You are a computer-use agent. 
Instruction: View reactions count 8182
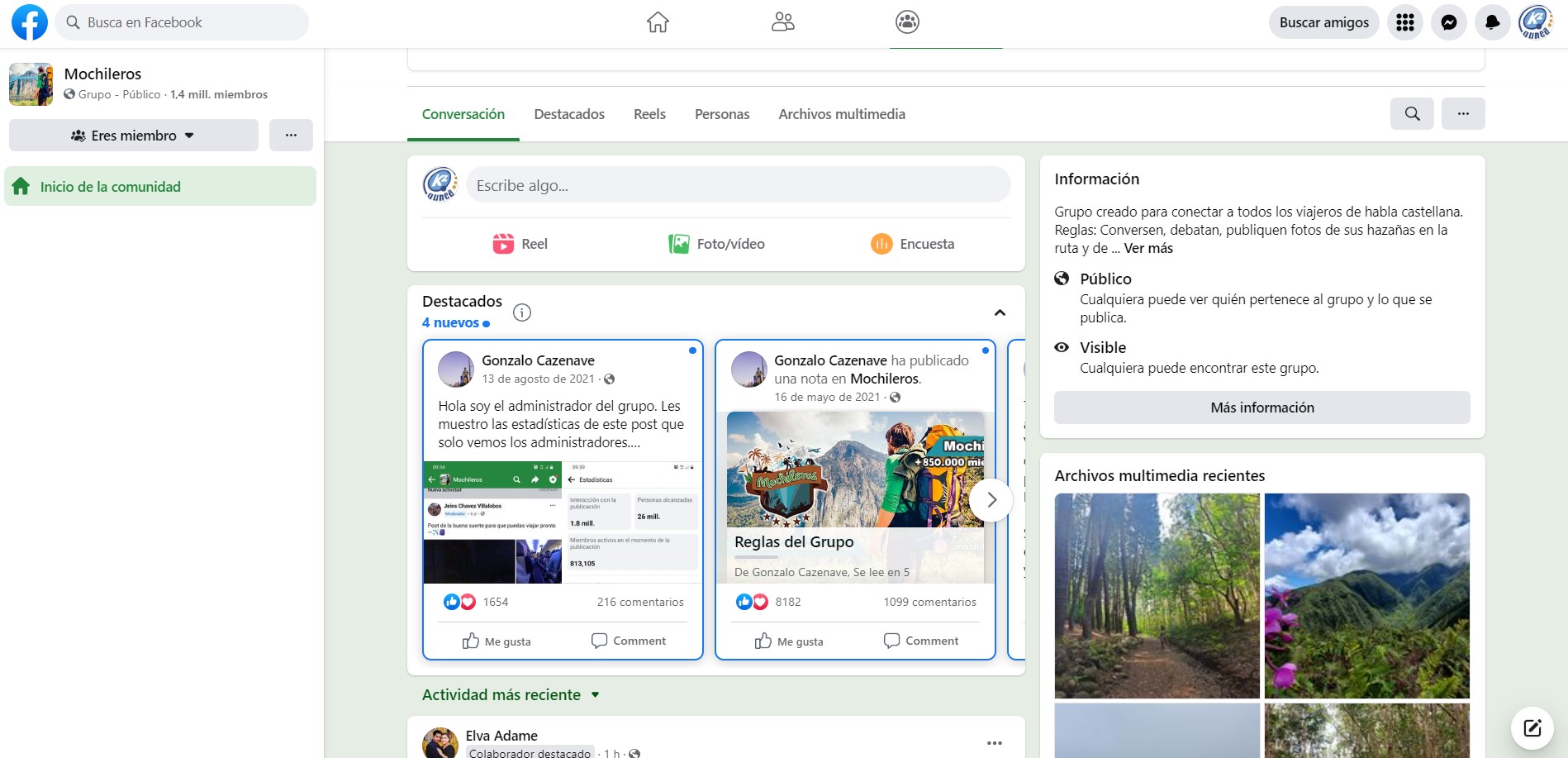(788, 602)
